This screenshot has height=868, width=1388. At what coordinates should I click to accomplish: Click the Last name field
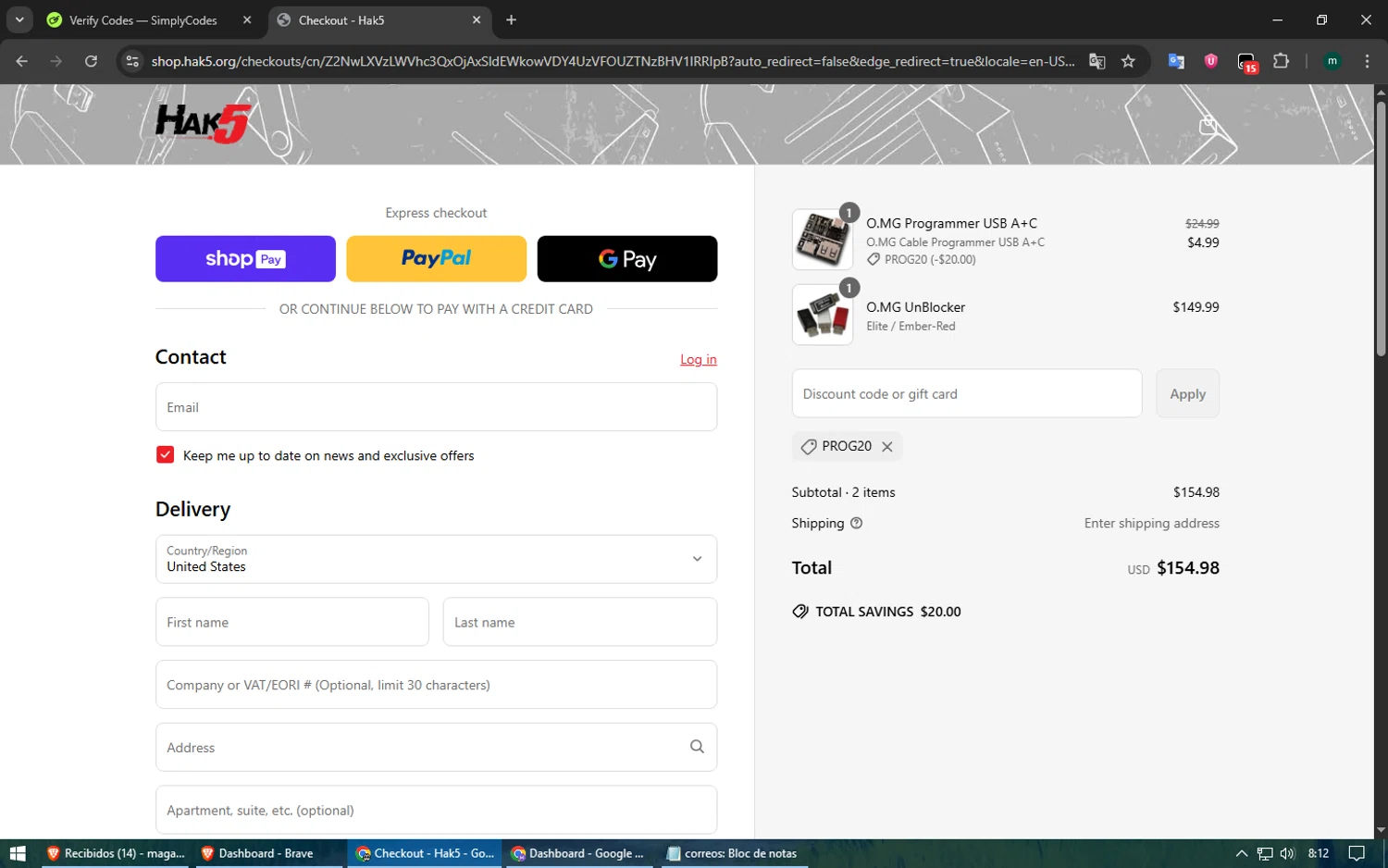click(580, 622)
